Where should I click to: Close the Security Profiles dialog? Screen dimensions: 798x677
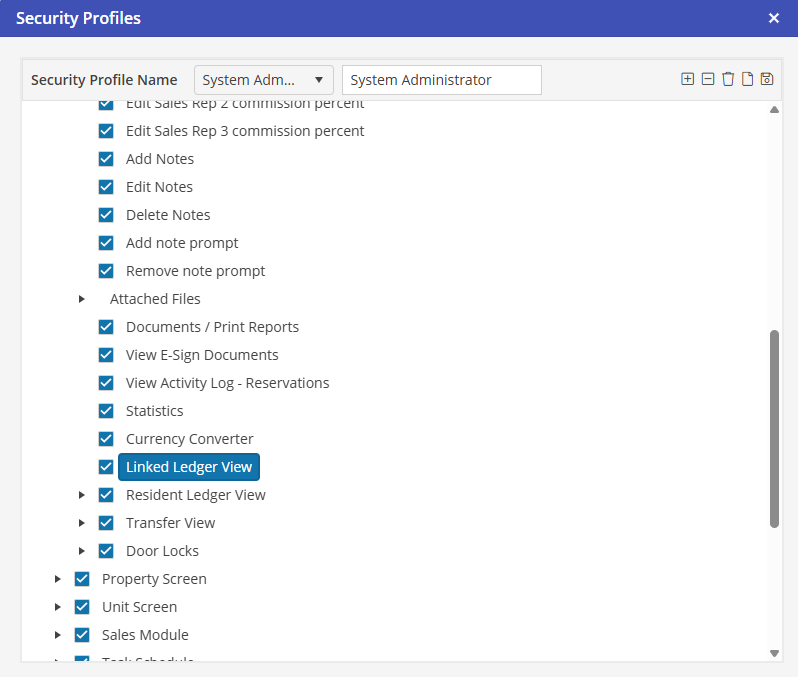pos(774,18)
